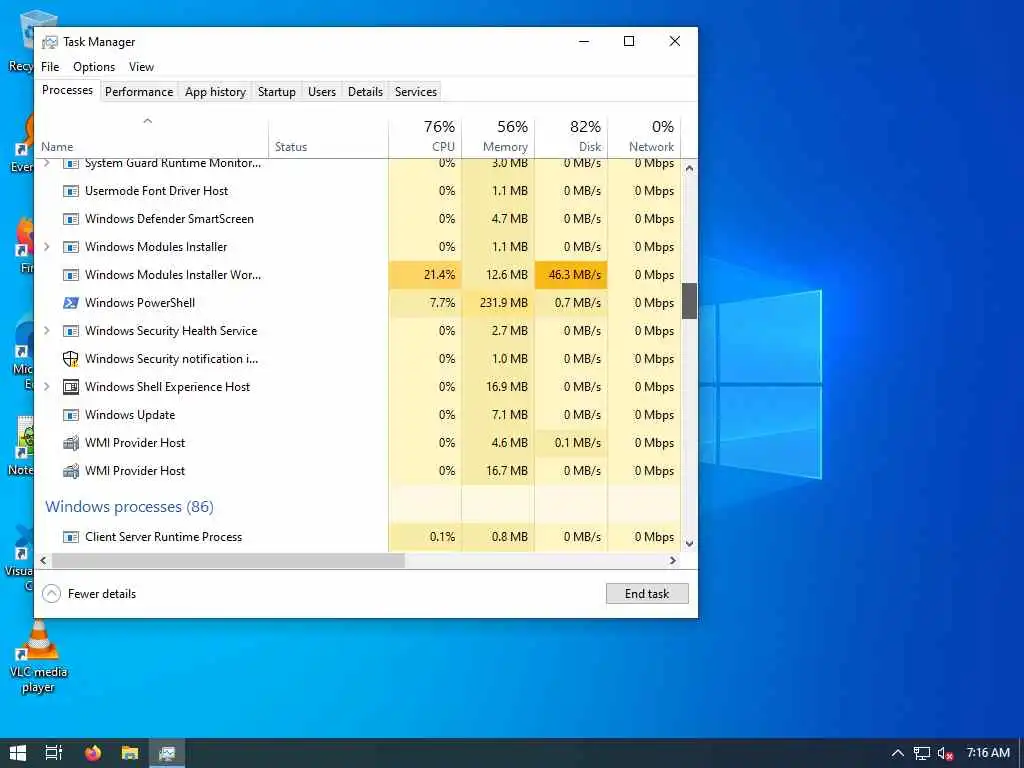Switch to the Details tab
Image resolution: width=1024 pixels, height=768 pixels.
[365, 92]
